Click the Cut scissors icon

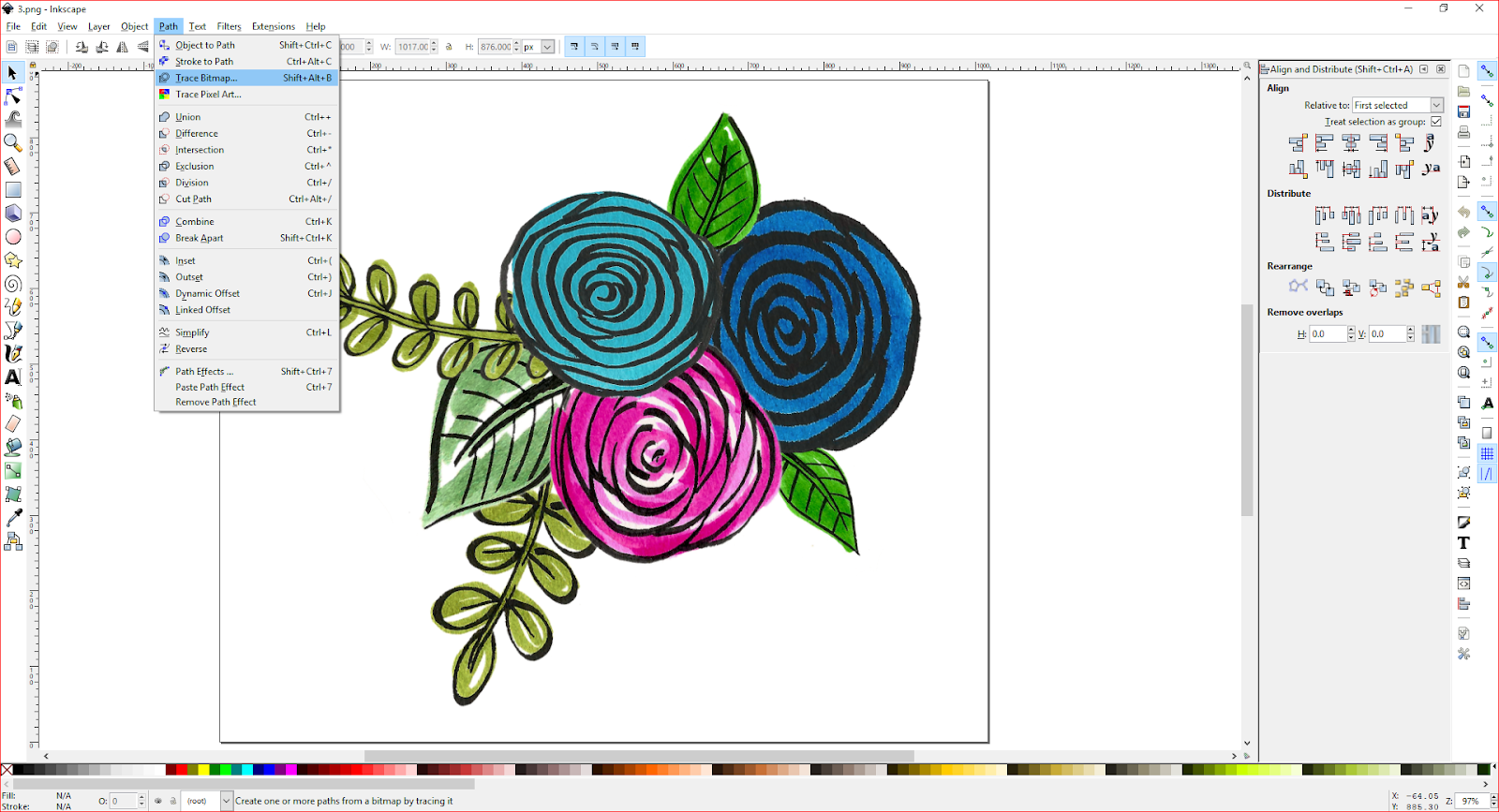(x=1463, y=282)
